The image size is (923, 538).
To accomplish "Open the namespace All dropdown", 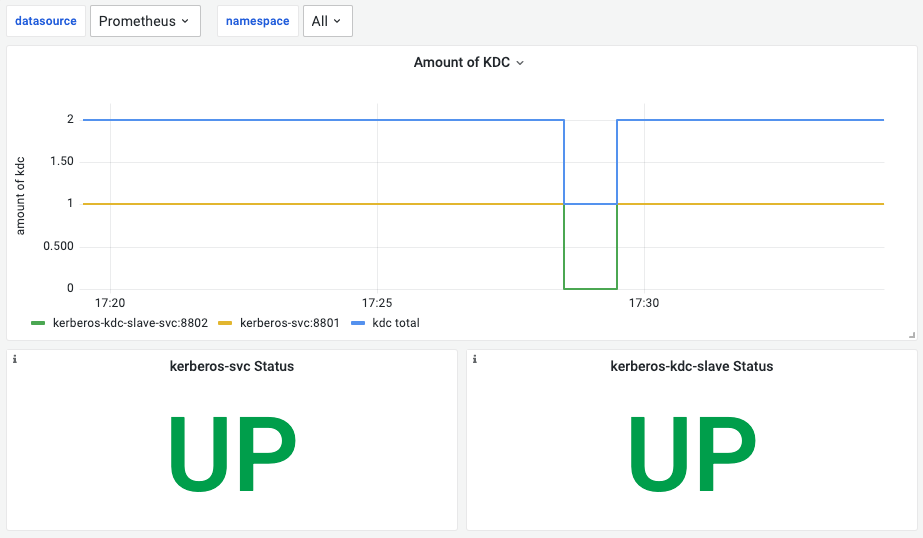I will 328,21.
